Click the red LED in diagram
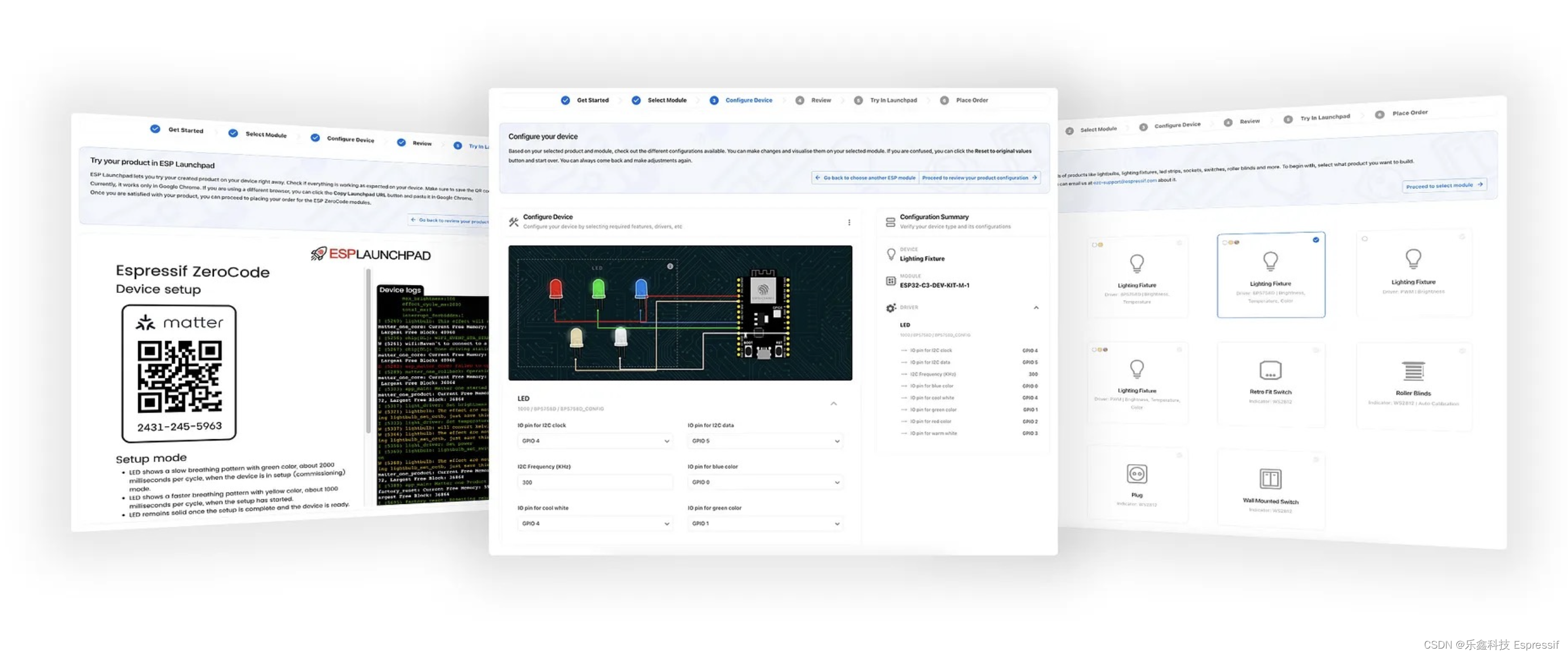Image resolution: width=1568 pixels, height=656 pixels. 555,288
